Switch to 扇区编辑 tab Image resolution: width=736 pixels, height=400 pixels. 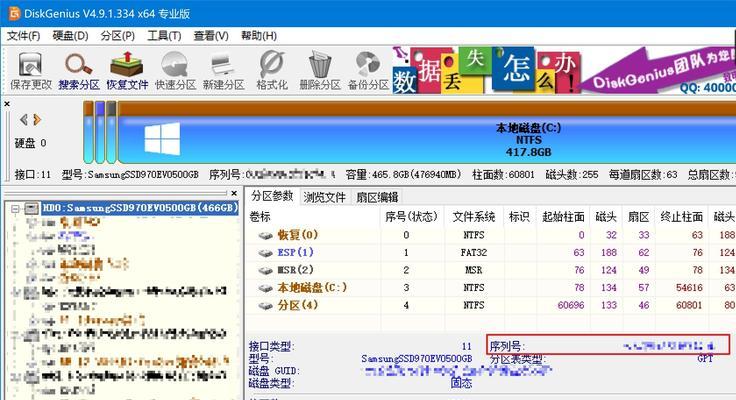pos(377,197)
